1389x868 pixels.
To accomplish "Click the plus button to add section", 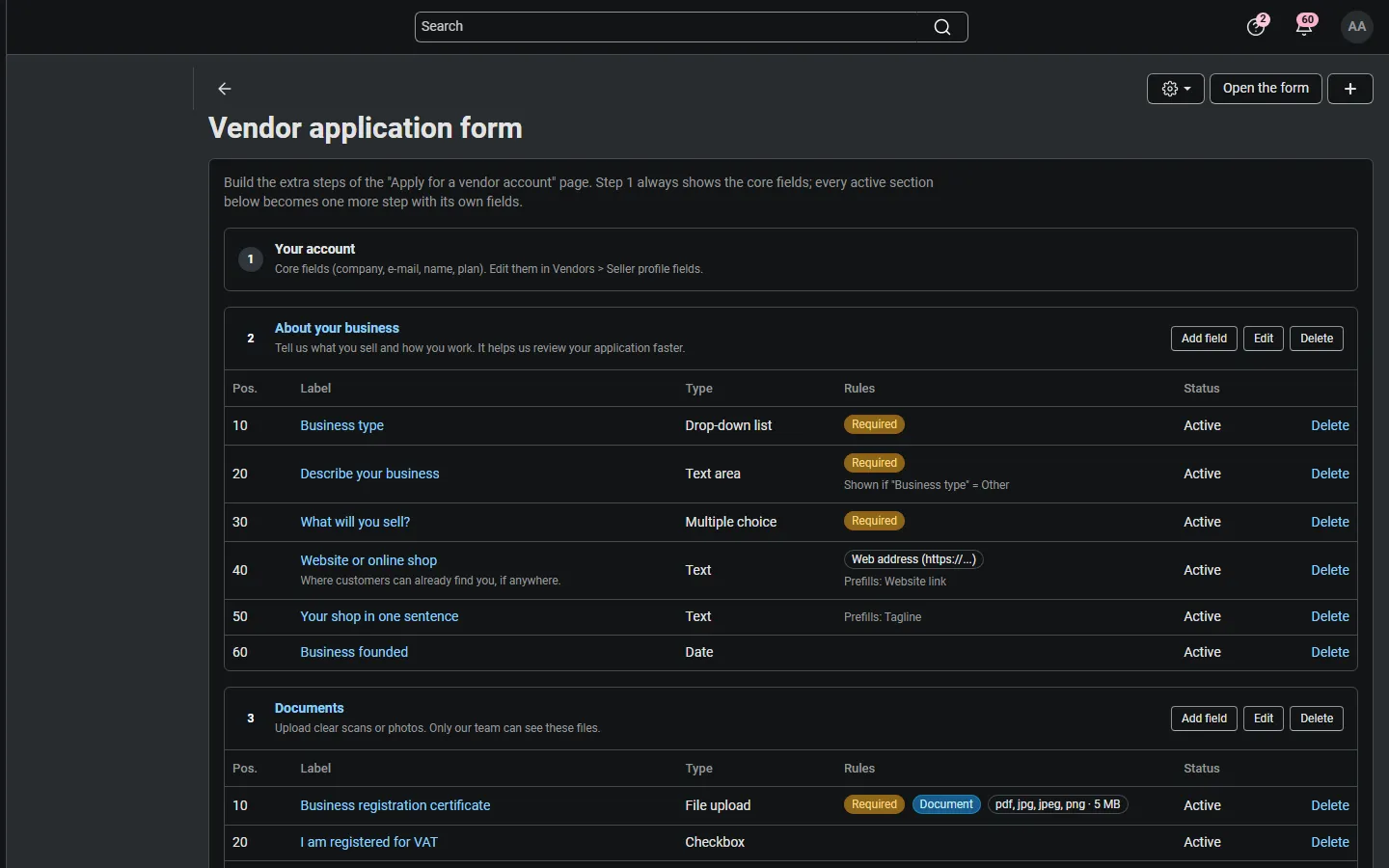I will (1350, 89).
